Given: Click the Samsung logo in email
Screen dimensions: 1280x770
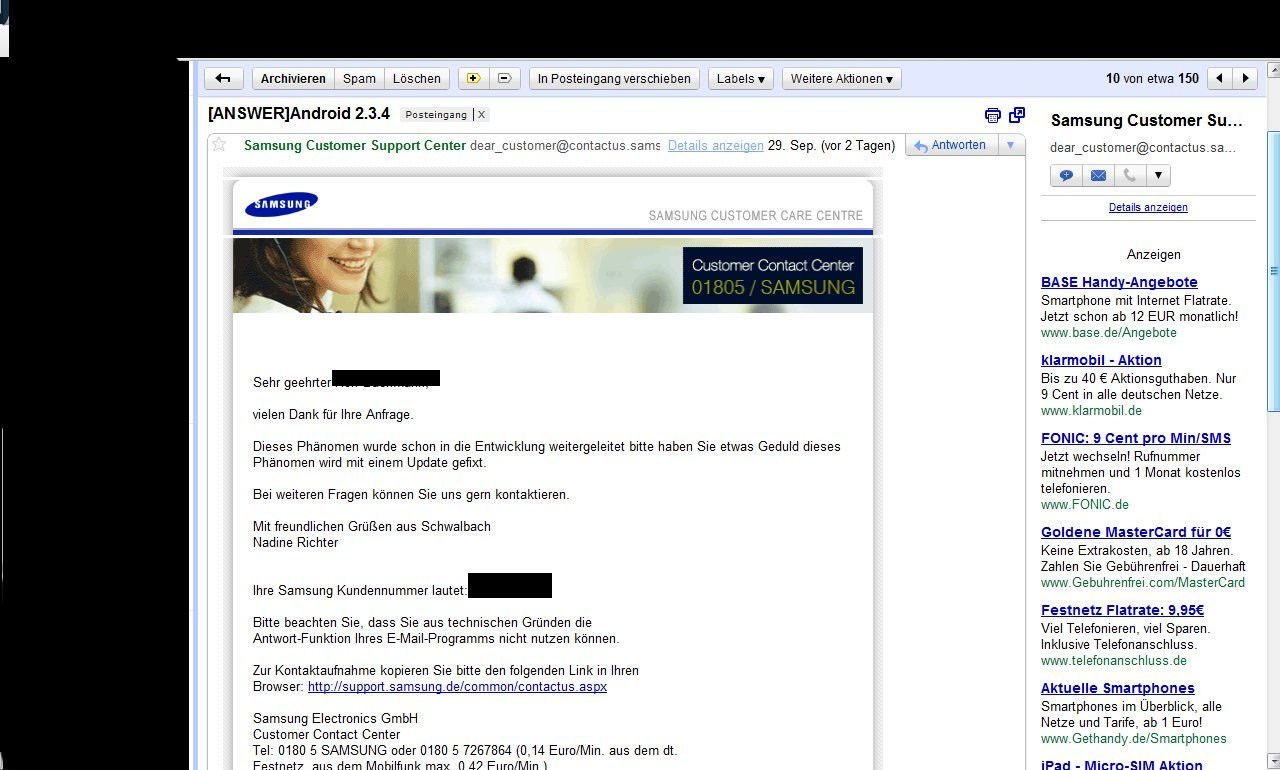Looking at the screenshot, I should 281,204.
